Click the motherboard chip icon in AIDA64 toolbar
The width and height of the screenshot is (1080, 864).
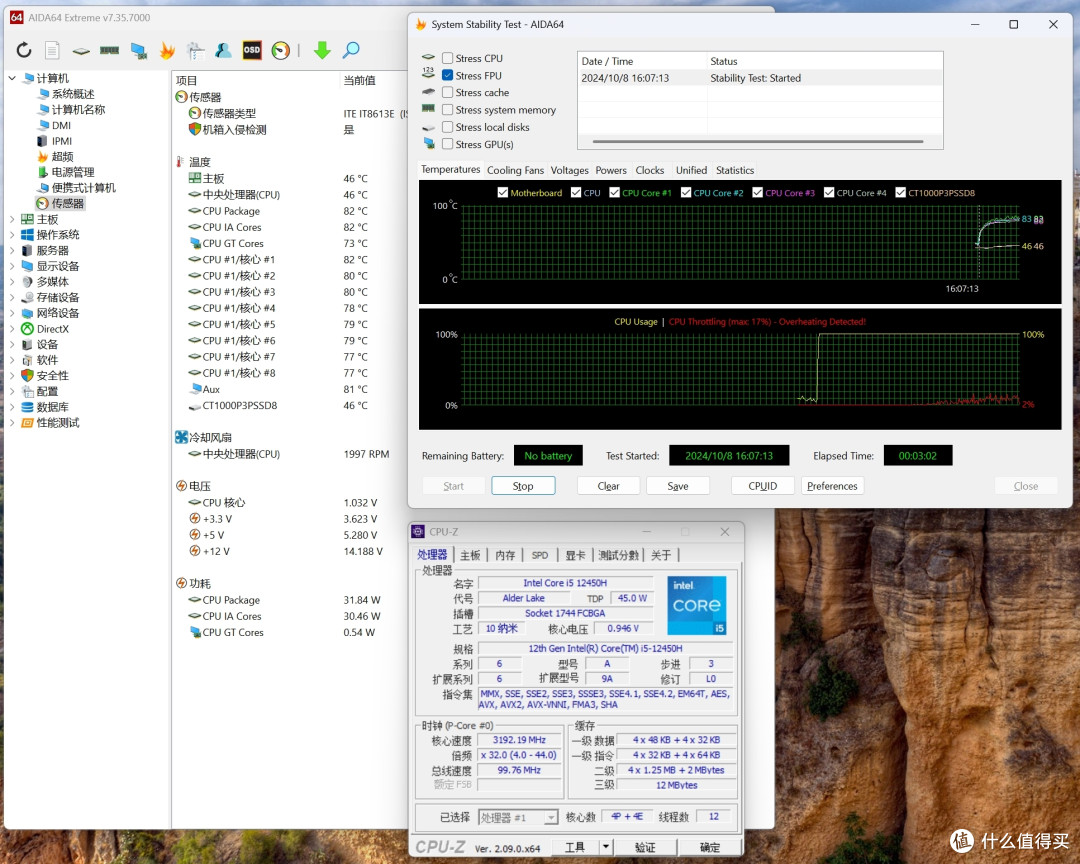[x=81, y=50]
